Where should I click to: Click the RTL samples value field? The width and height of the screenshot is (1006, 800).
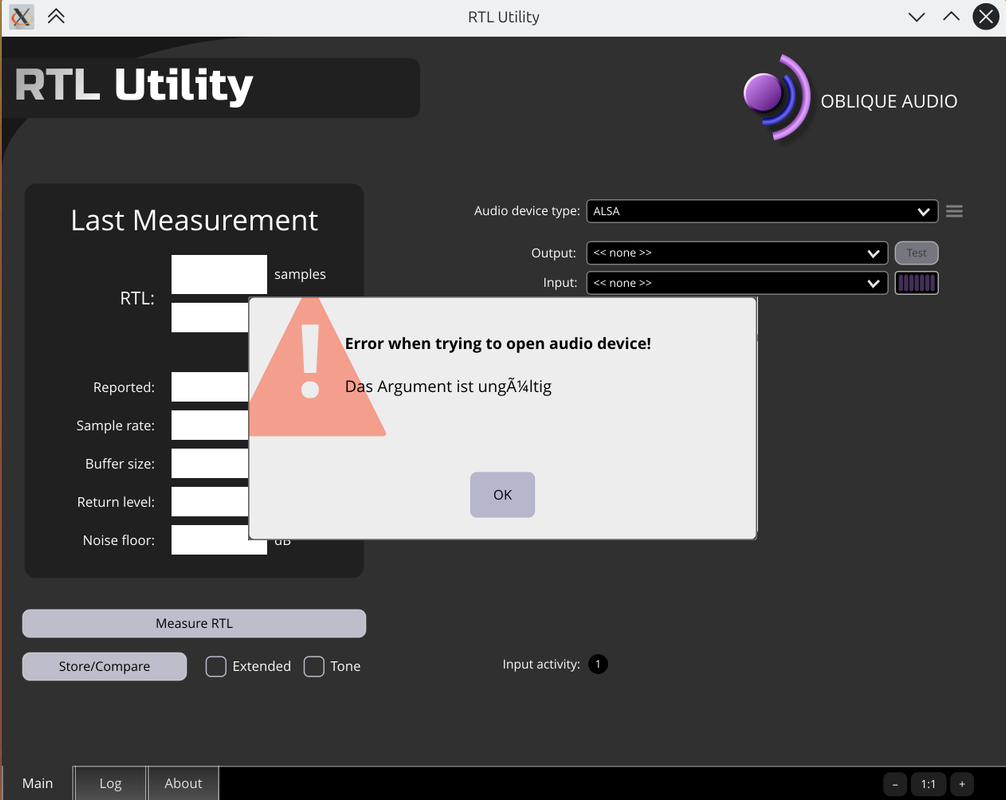pos(219,275)
